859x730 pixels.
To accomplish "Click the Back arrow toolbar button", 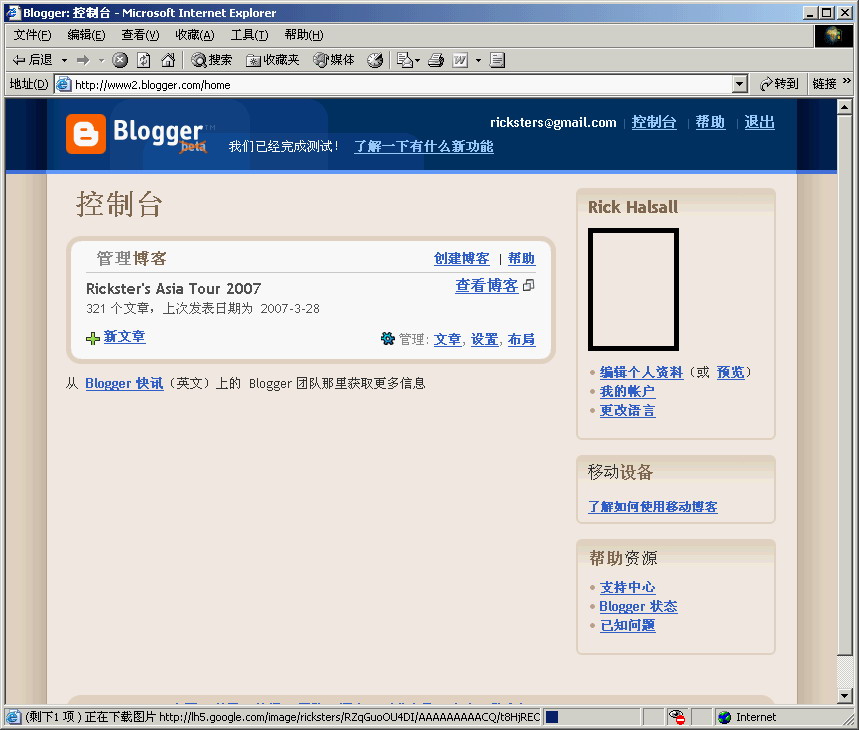I will point(32,60).
